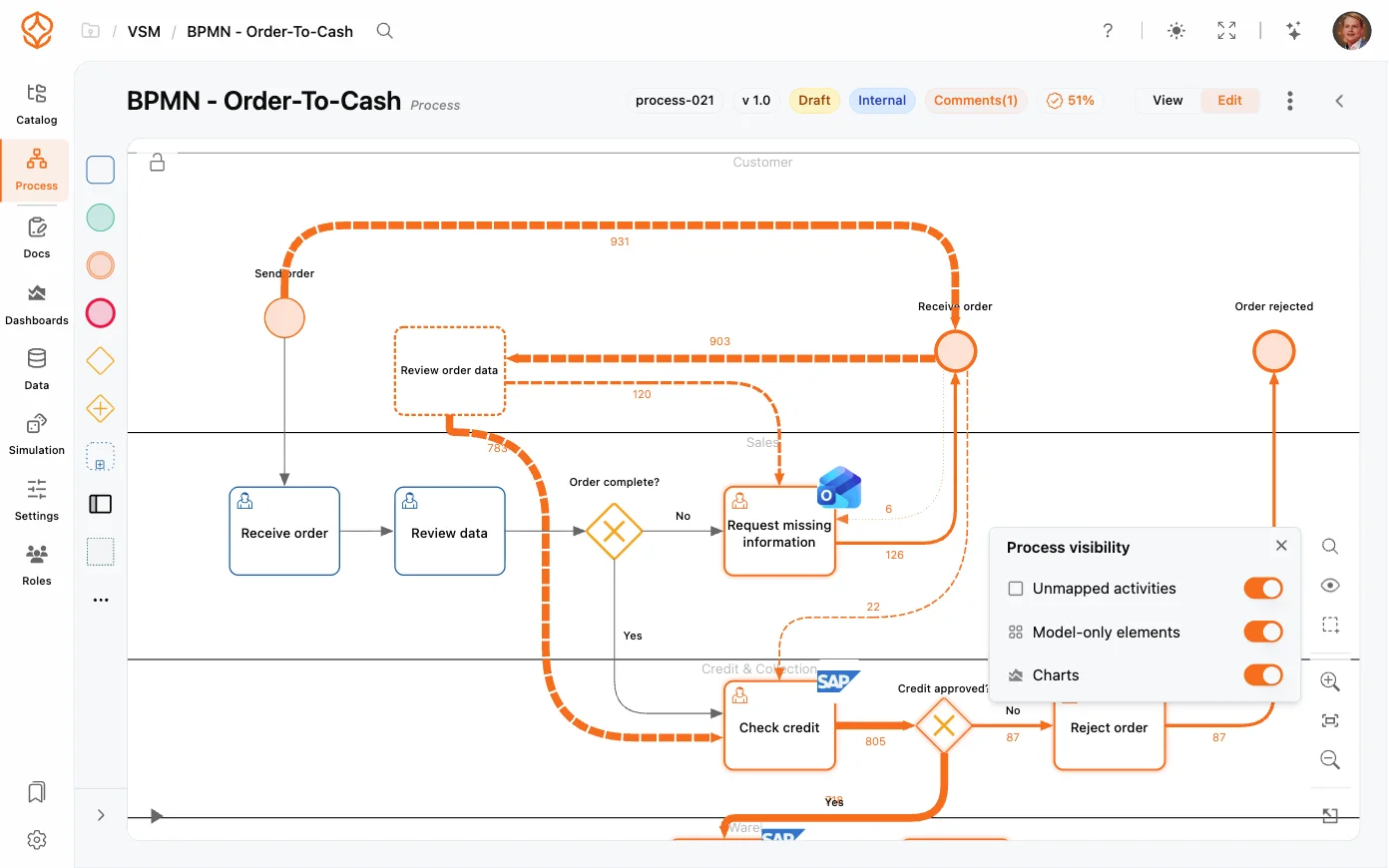
Task: Select the task rectangle shape tool
Action: tap(101, 170)
